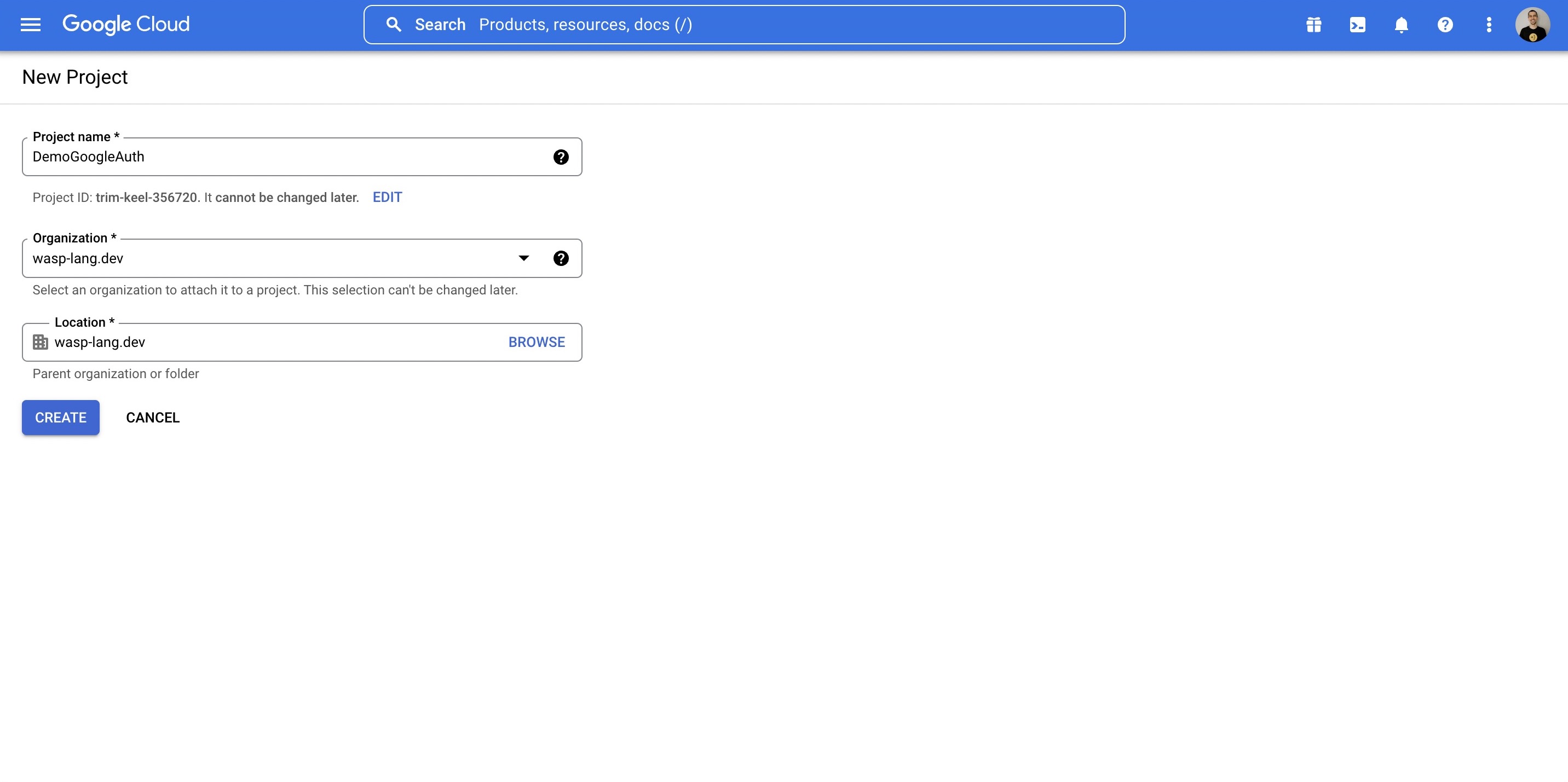Click the Google Cloud logo text
The width and height of the screenshot is (1568, 782).
126,25
